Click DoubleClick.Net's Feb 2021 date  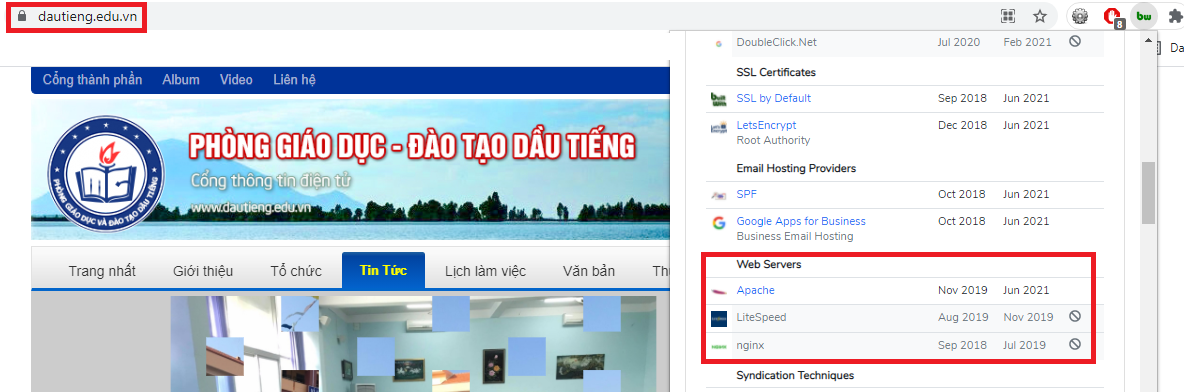[1027, 42]
